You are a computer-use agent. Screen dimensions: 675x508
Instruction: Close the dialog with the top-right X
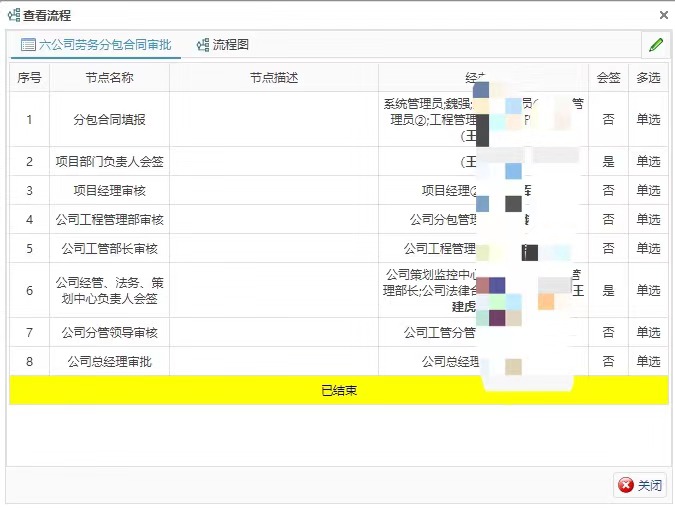[664, 16]
